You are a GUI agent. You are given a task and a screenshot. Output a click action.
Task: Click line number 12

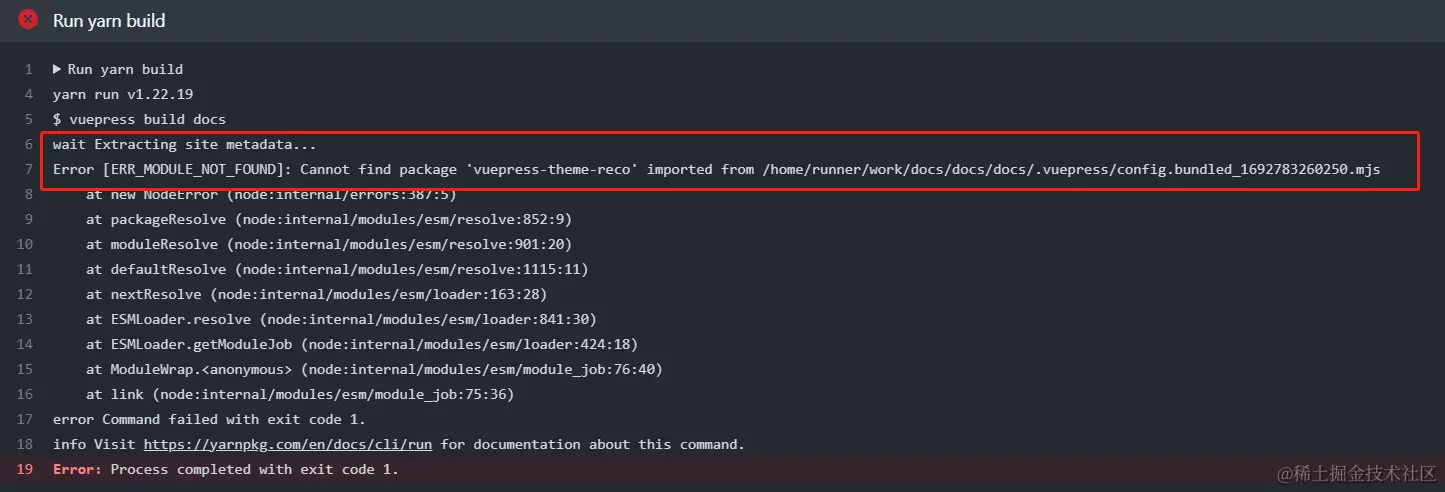click(25, 294)
